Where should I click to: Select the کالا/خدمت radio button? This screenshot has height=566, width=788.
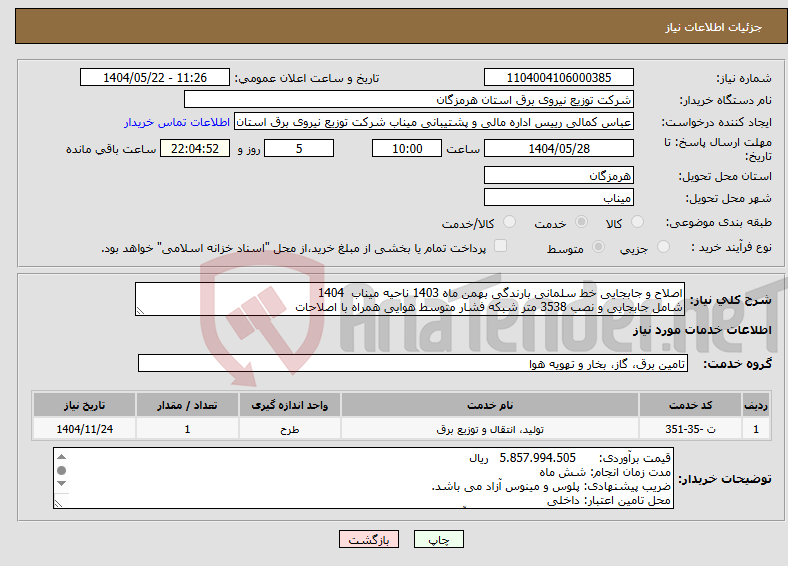tap(509, 222)
